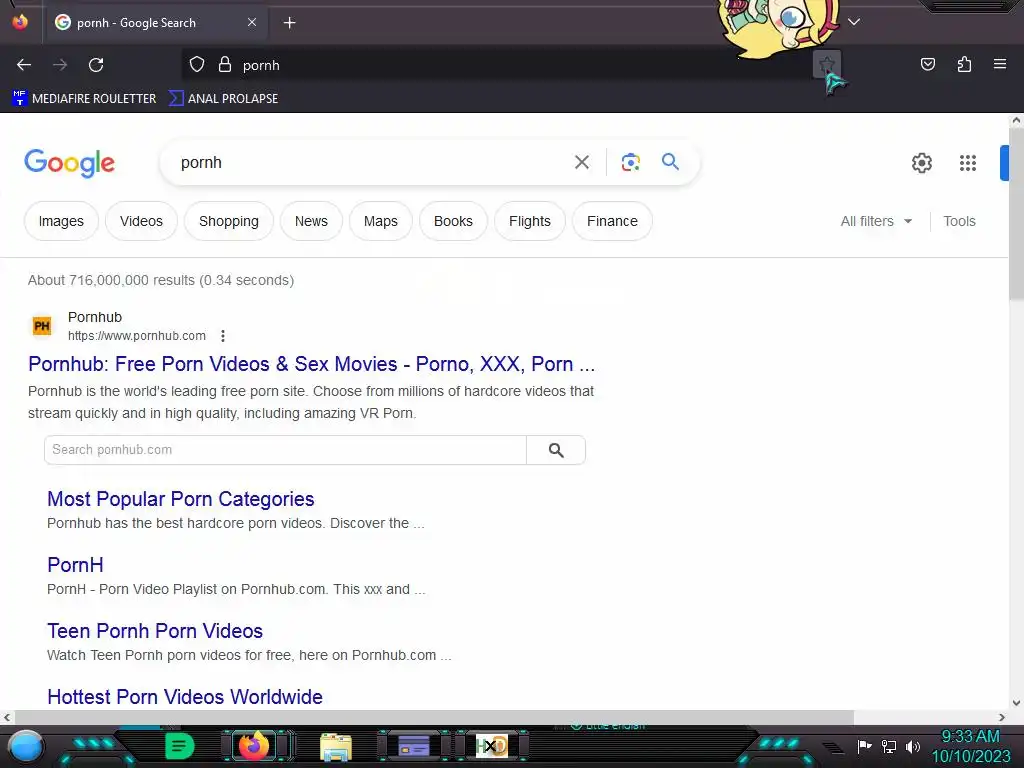Image resolution: width=1024 pixels, height=768 pixels.
Task: Open the volume speaker tray icon
Action: [x=912, y=746]
